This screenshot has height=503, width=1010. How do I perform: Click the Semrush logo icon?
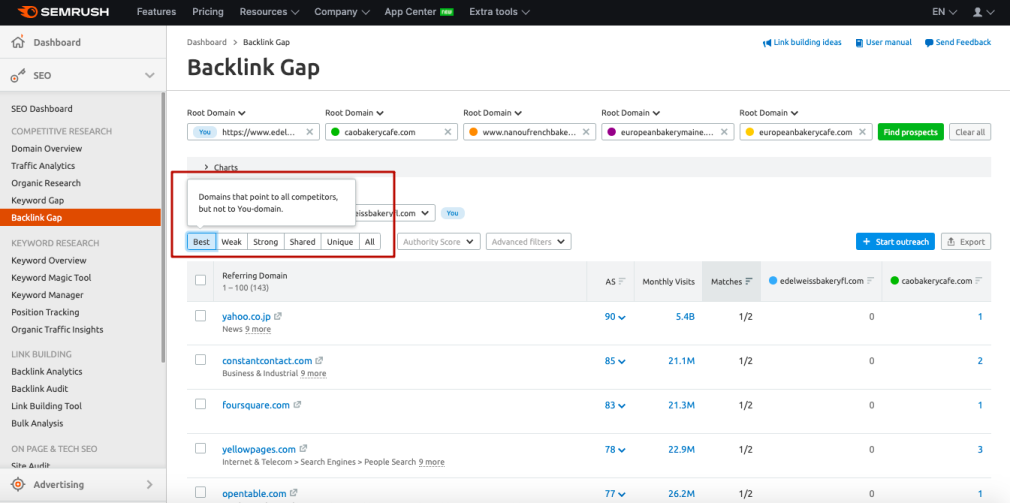23,12
